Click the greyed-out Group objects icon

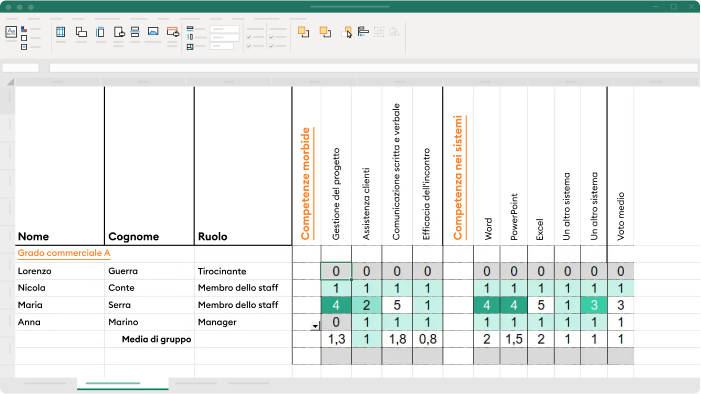click(x=379, y=32)
